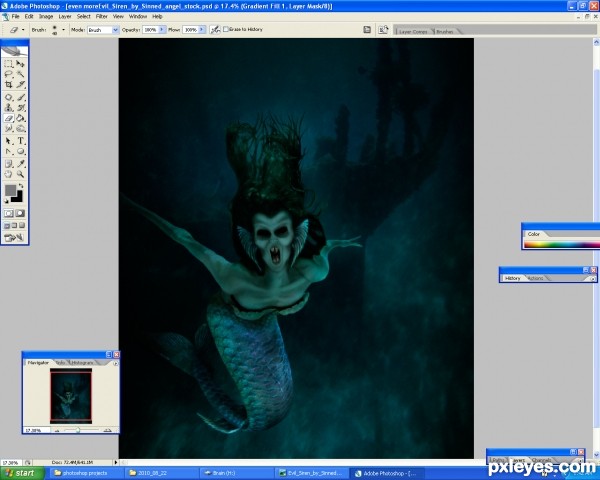Select the Eraser tool in toolbox
This screenshot has width=600, height=480.
(8, 118)
